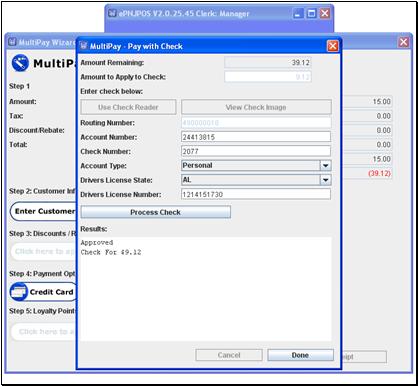Click the Routing Number field
Screen dimensions: 418x386
coord(256,123)
